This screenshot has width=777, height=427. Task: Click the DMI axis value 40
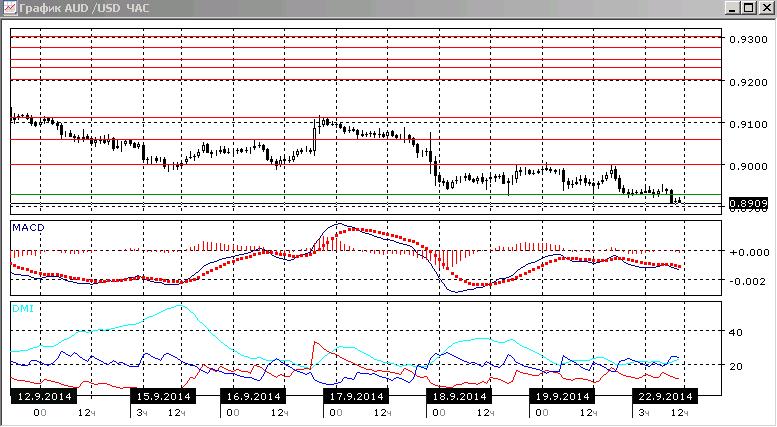pos(736,332)
